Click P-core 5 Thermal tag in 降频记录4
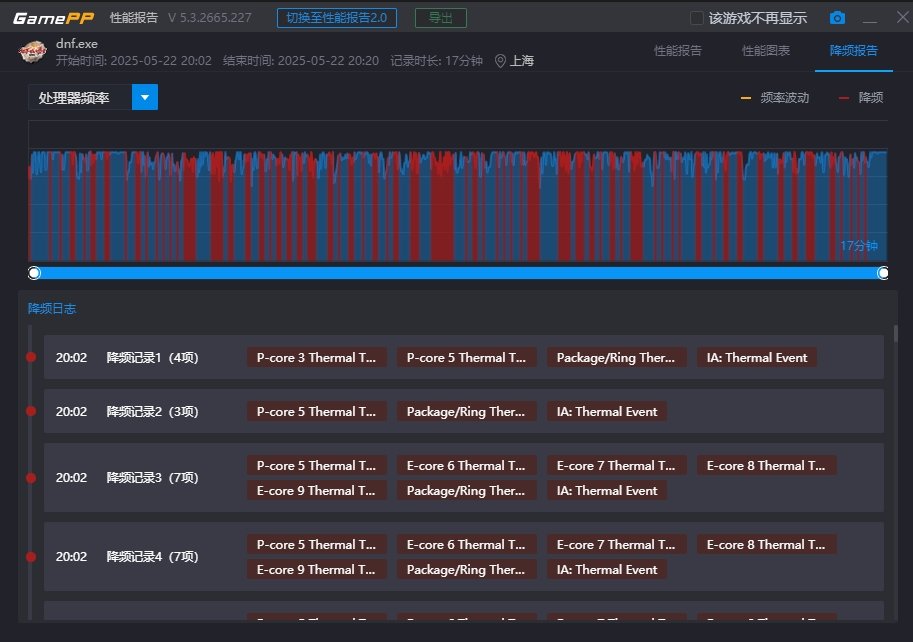The height and width of the screenshot is (642, 913). click(316, 545)
